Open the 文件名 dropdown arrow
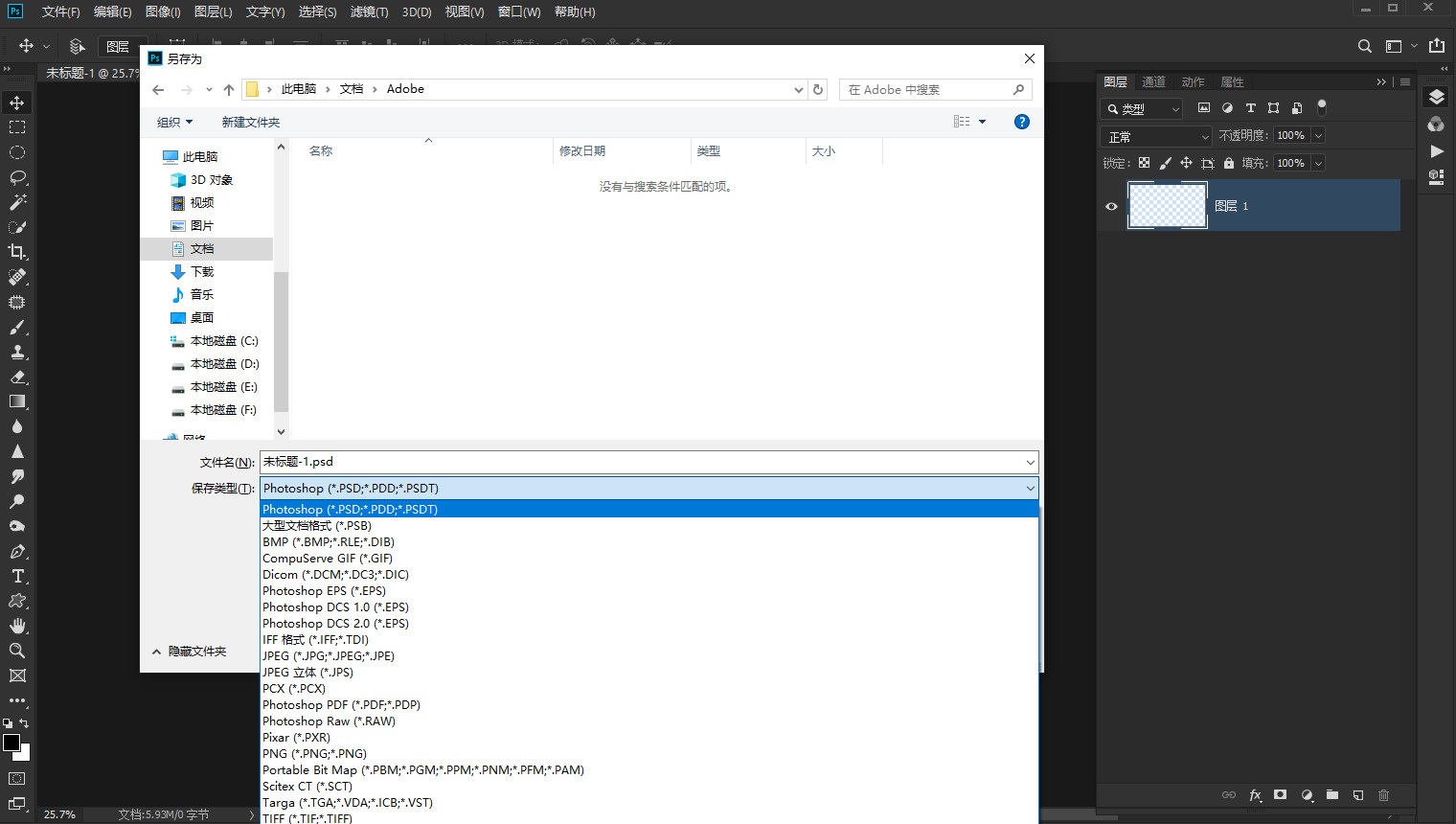Image resolution: width=1456 pixels, height=824 pixels. click(1030, 462)
